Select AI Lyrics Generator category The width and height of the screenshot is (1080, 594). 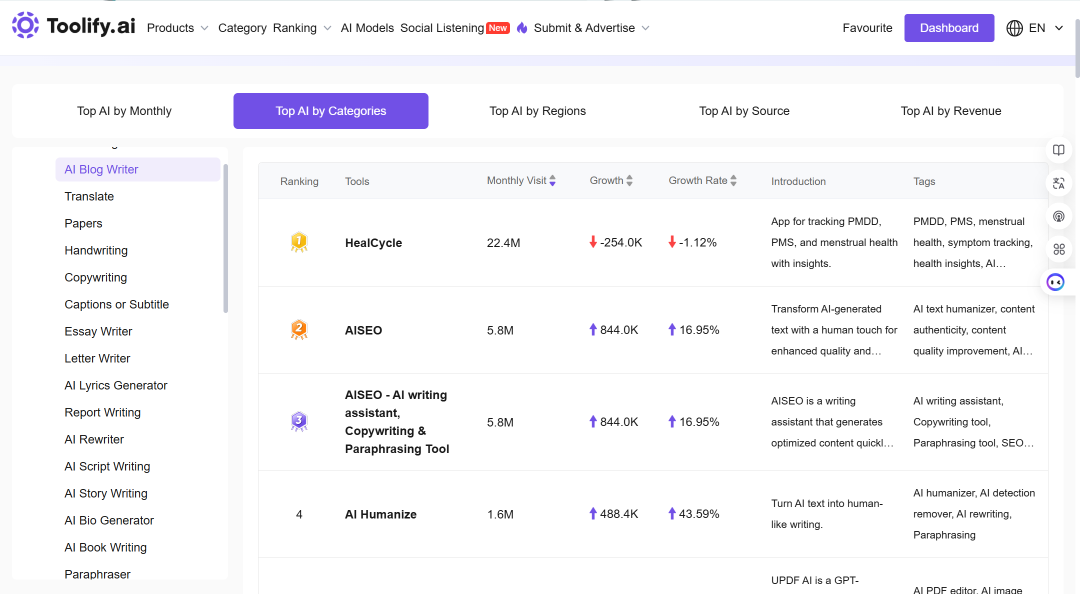(116, 385)
